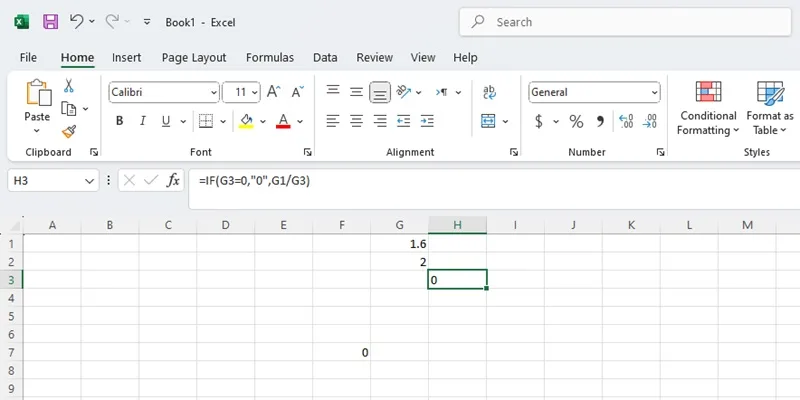Toggle Middle Align button
Viewport: 800px width, 400px height.
click(x=356, y=92)
